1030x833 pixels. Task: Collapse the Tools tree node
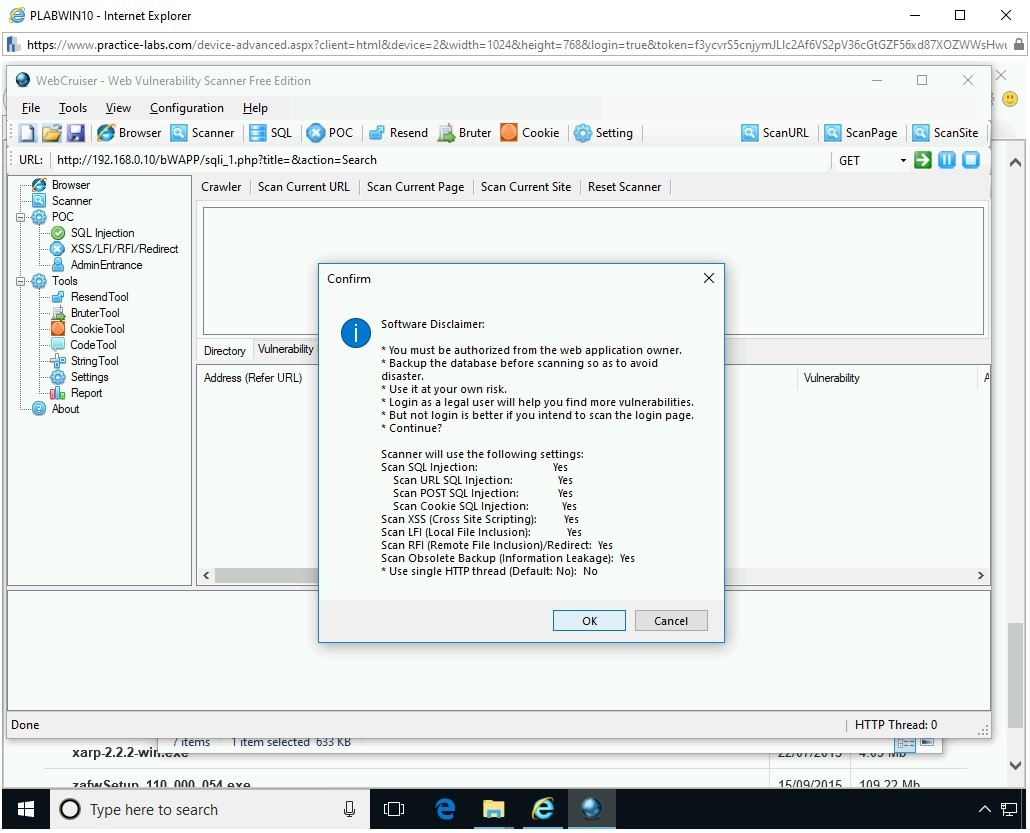pos(22,281)
